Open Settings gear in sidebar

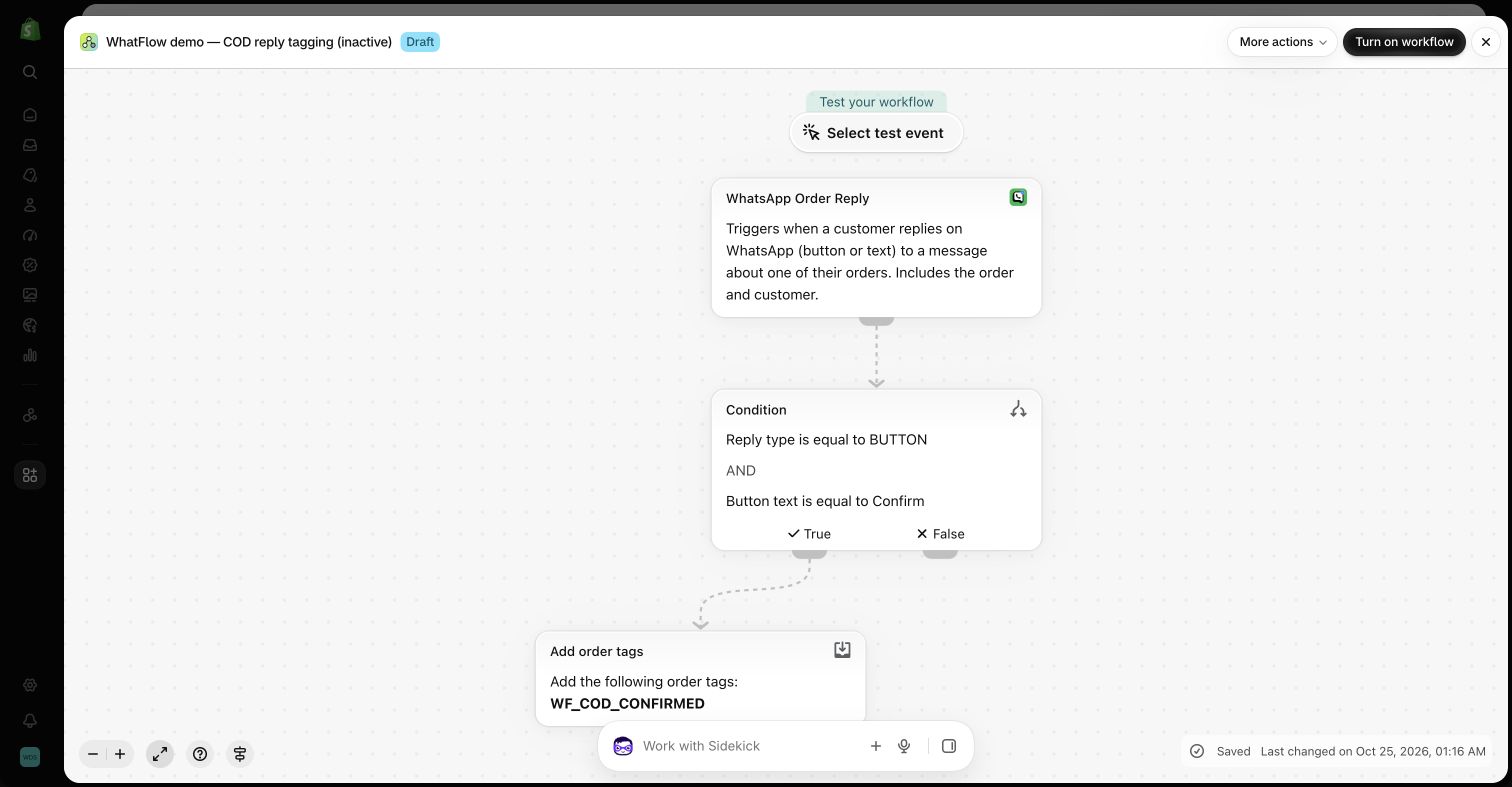(30, 685)
